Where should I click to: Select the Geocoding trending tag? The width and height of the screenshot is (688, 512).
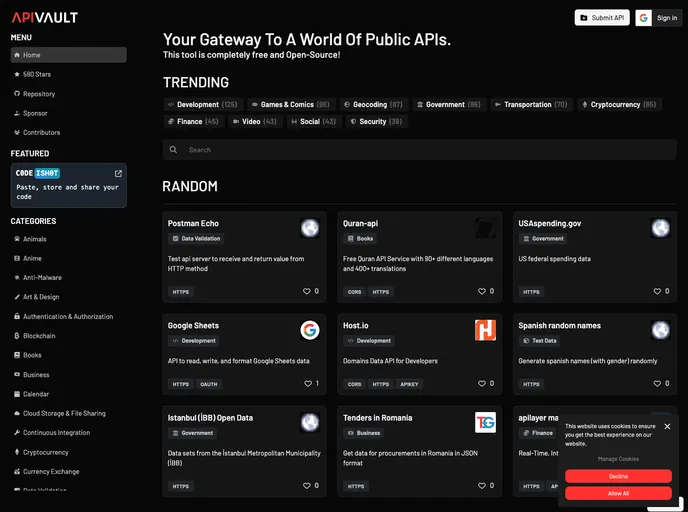point(373,104)
